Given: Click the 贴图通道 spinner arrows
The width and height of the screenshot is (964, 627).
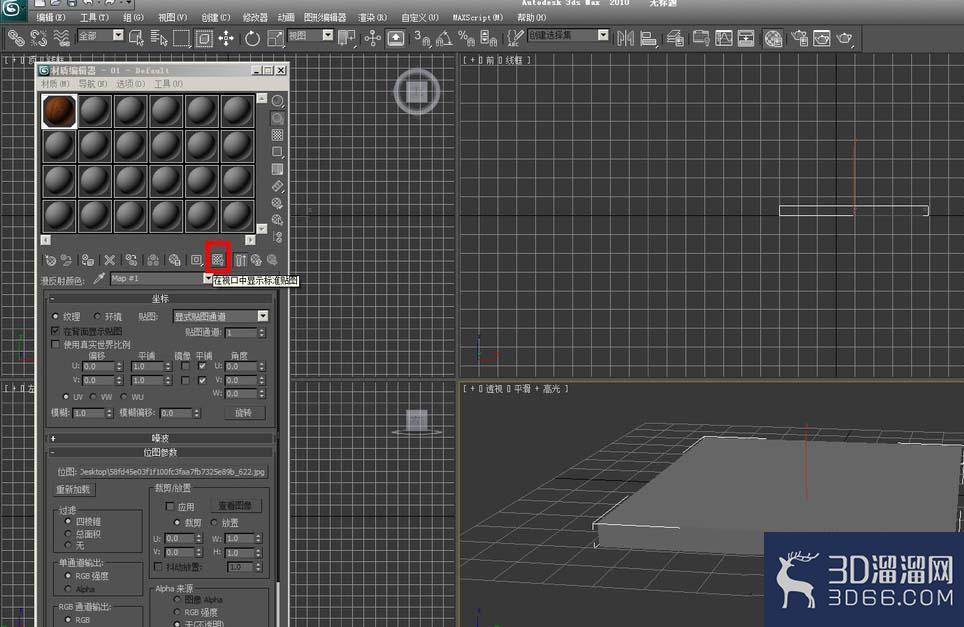Looking at the screenshot, I should (x=262, y=332).
